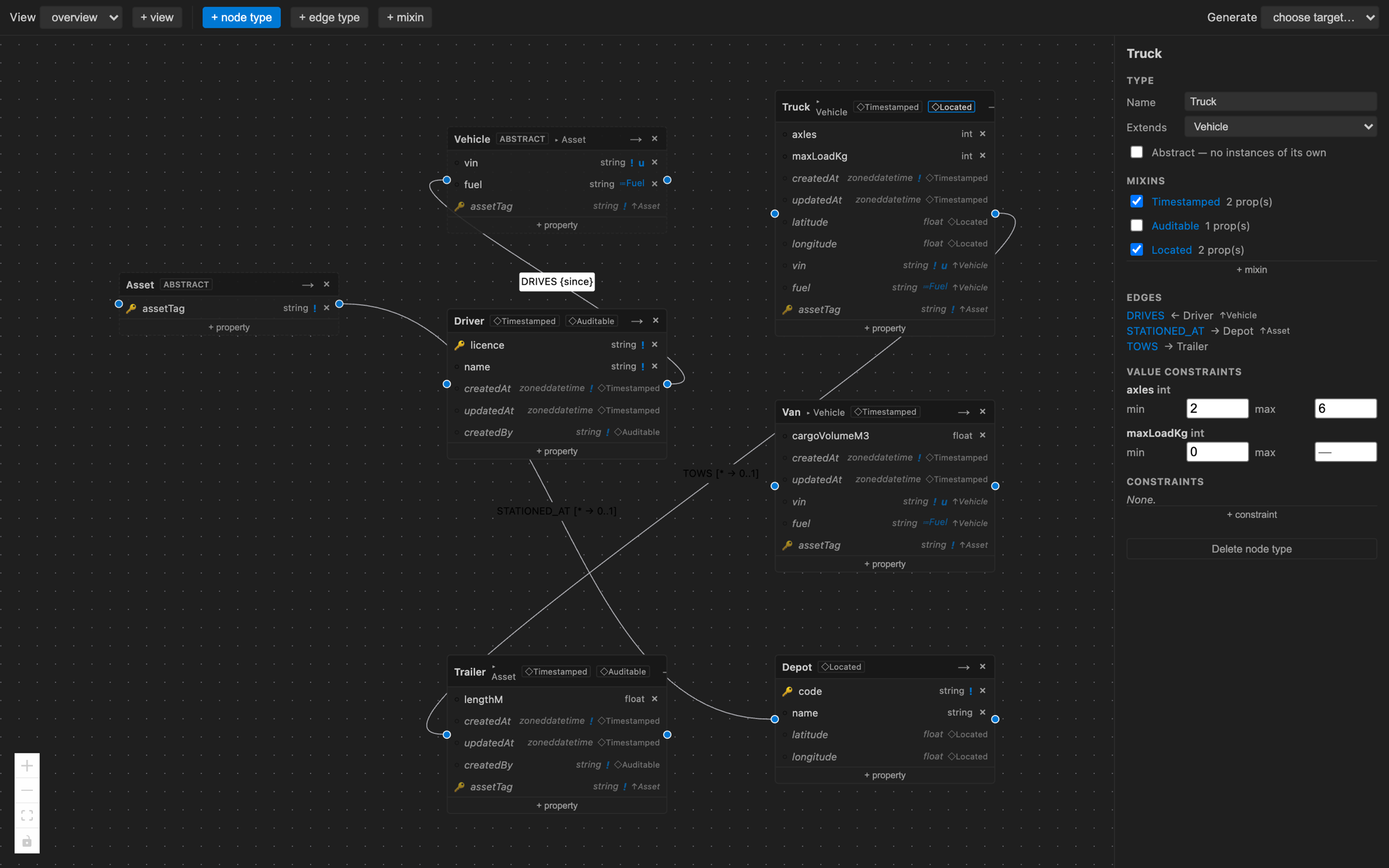
Task: Open the View overview dropdown
Action: 81,17
